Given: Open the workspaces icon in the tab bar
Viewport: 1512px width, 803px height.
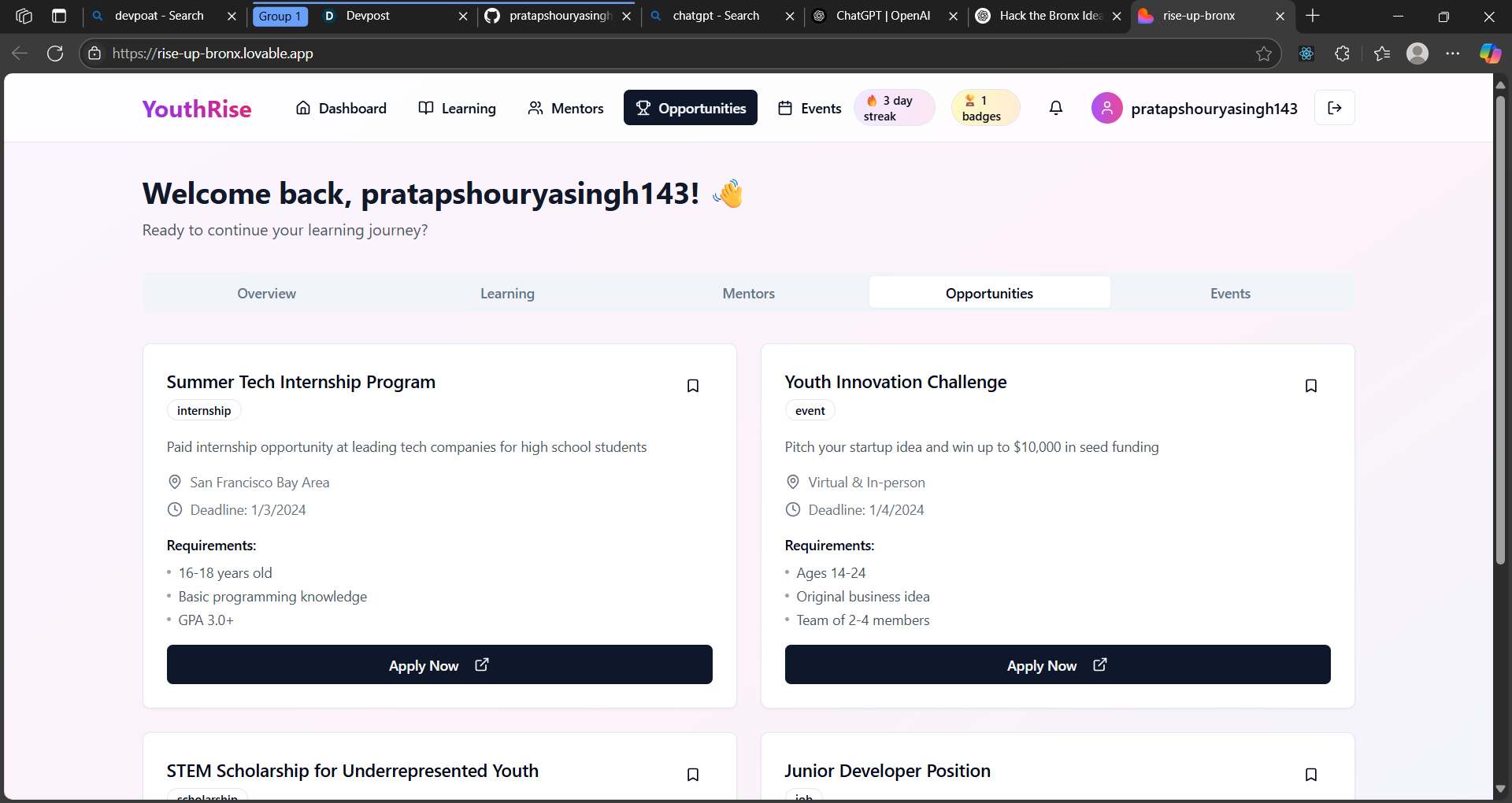Looking at the screenshot, I should [24, 16].
